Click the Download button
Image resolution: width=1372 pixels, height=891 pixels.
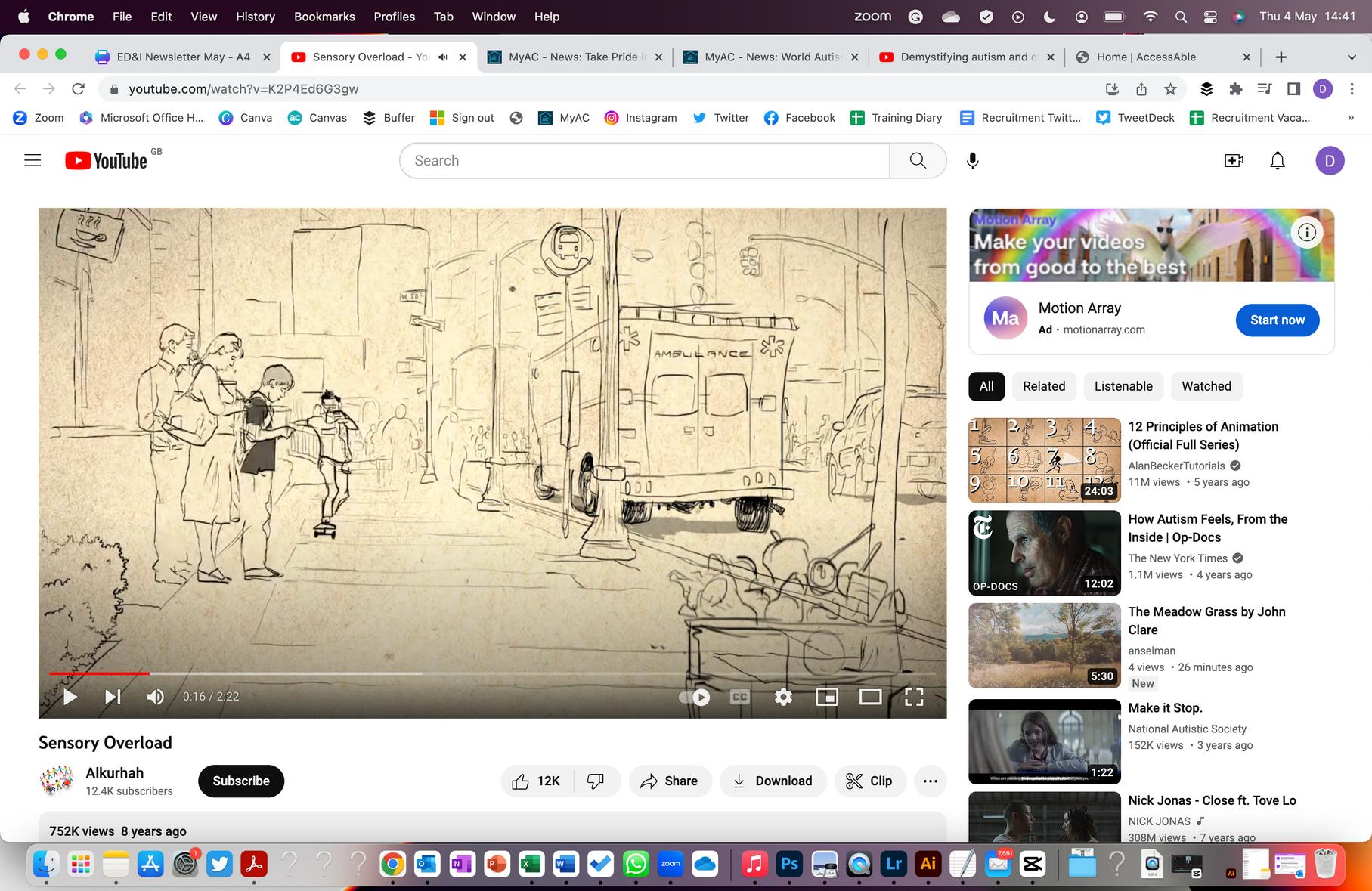(x=773, y=781)
